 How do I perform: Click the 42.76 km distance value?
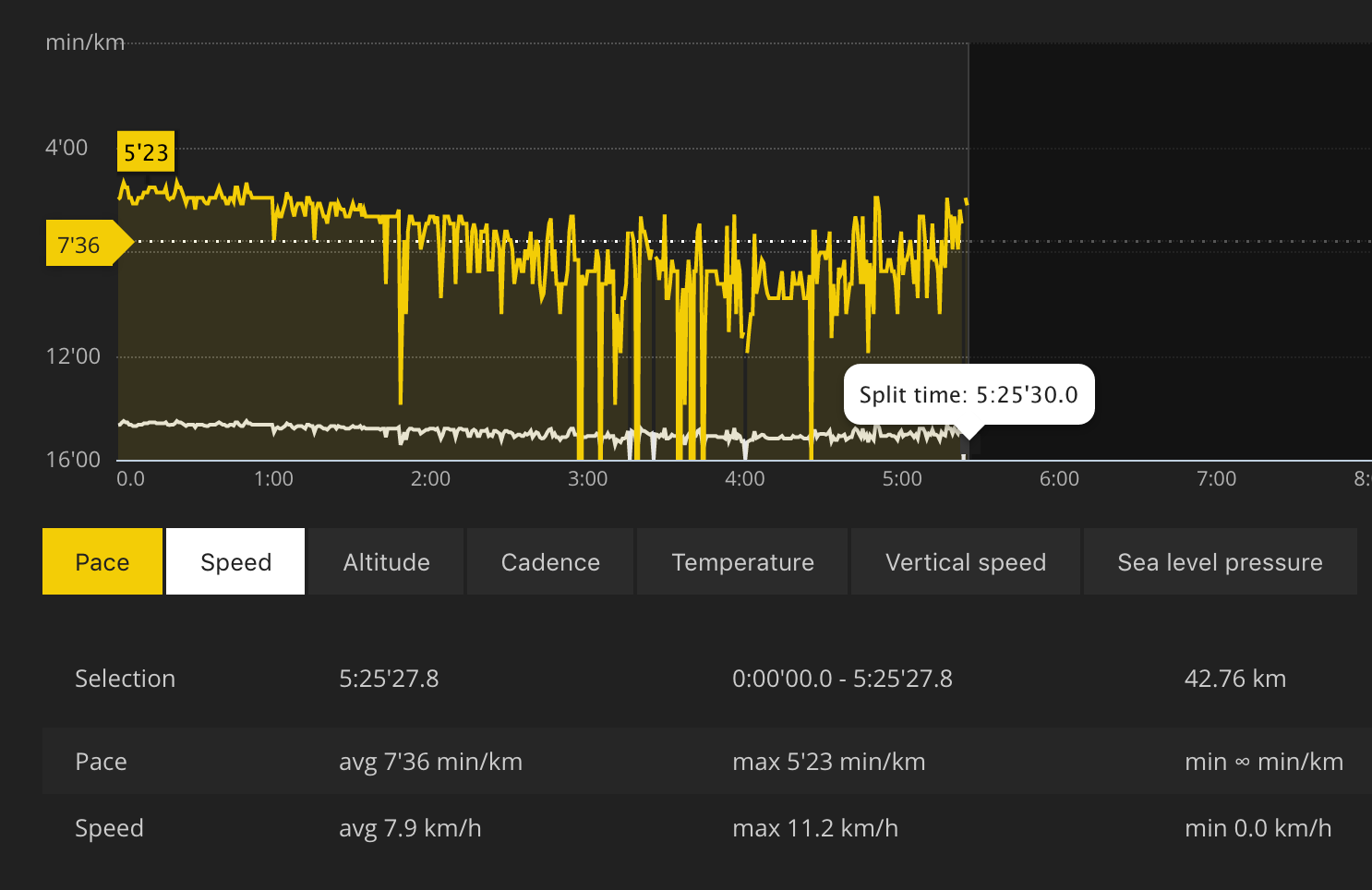pos(1234,679)
